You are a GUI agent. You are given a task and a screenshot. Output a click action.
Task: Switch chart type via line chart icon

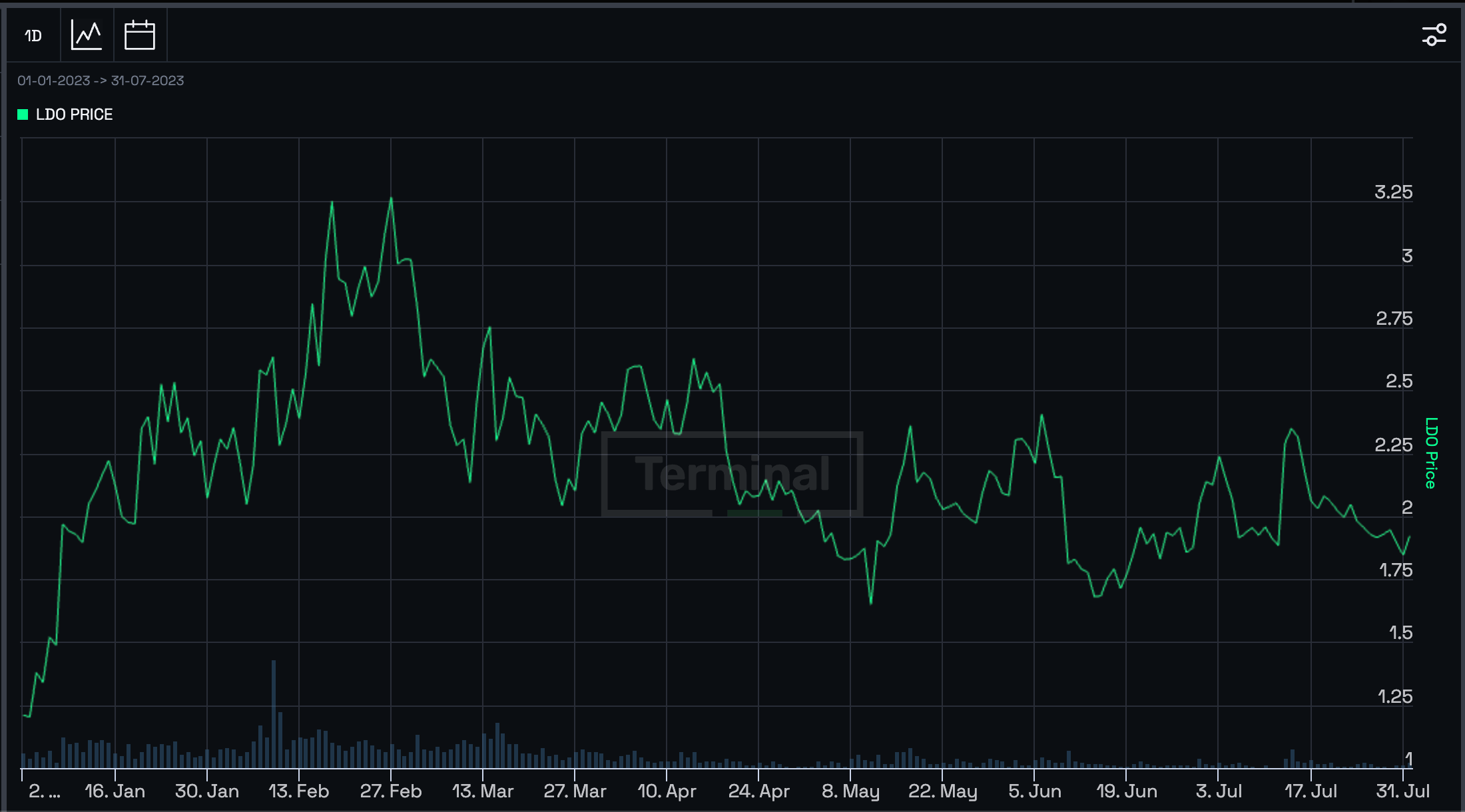tap(87, 35)
